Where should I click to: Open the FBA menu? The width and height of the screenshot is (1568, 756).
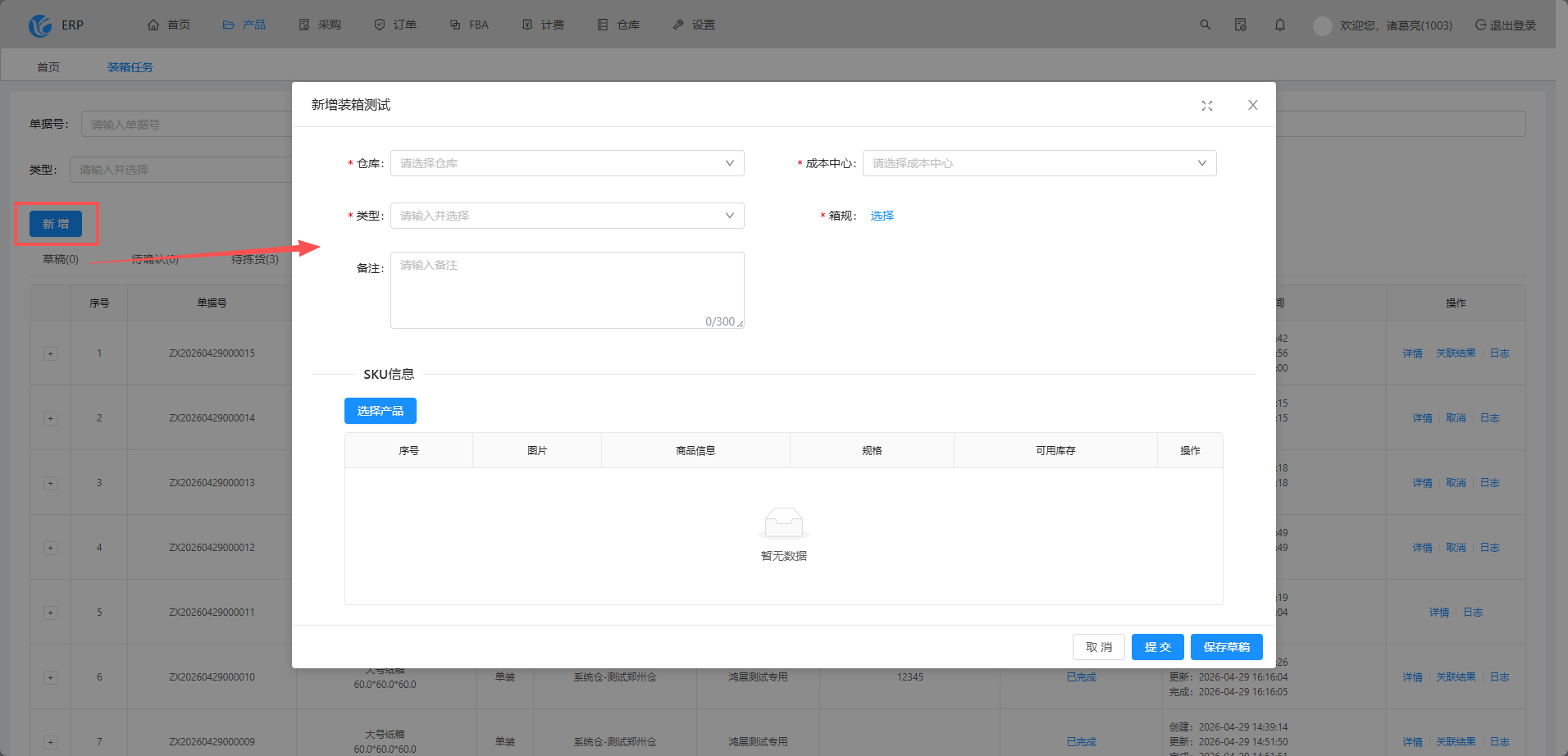(469, 25)
